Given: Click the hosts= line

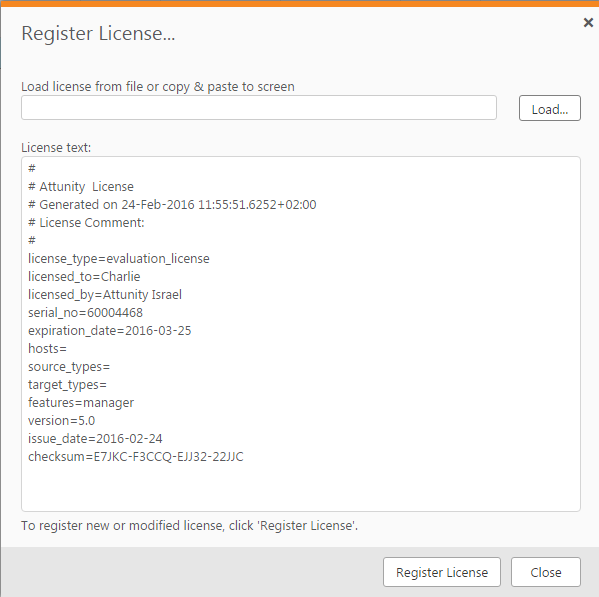Looking at the screenshot, I should (47, 349).
